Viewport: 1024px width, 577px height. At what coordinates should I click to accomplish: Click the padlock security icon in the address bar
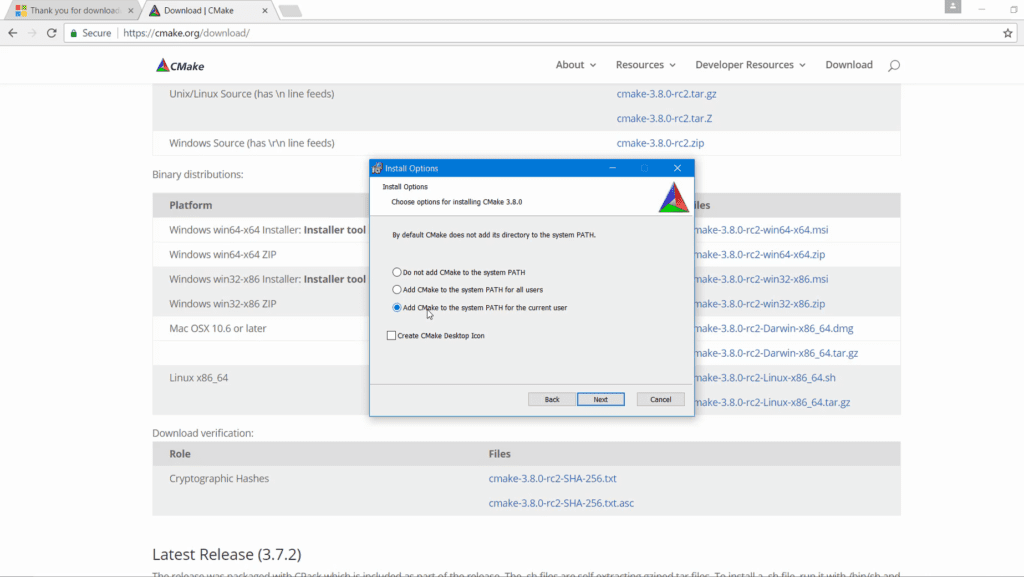click(x=73, y=32)
